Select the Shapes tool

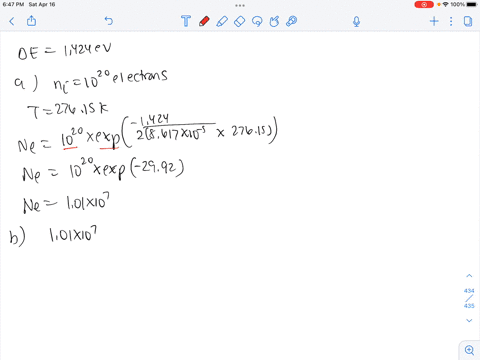coord(274,21)
